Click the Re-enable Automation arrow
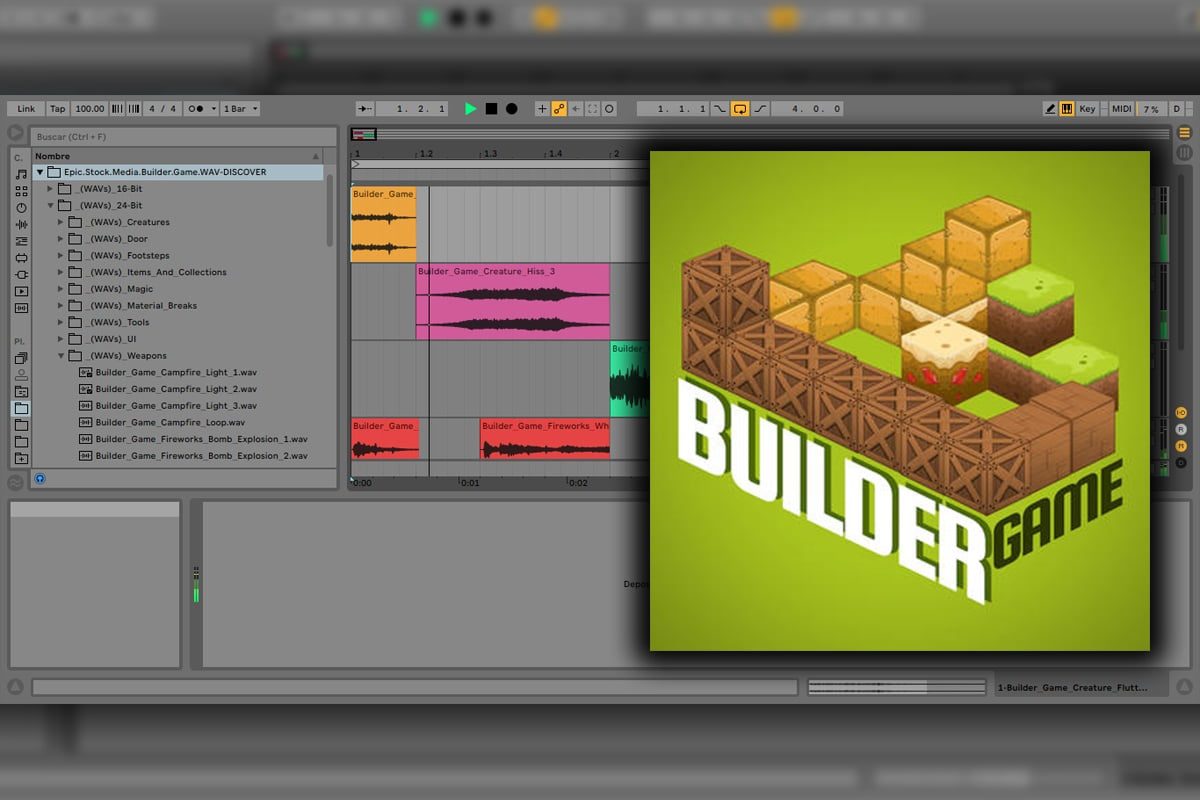The image size is (1200, 800). [576, 109]
